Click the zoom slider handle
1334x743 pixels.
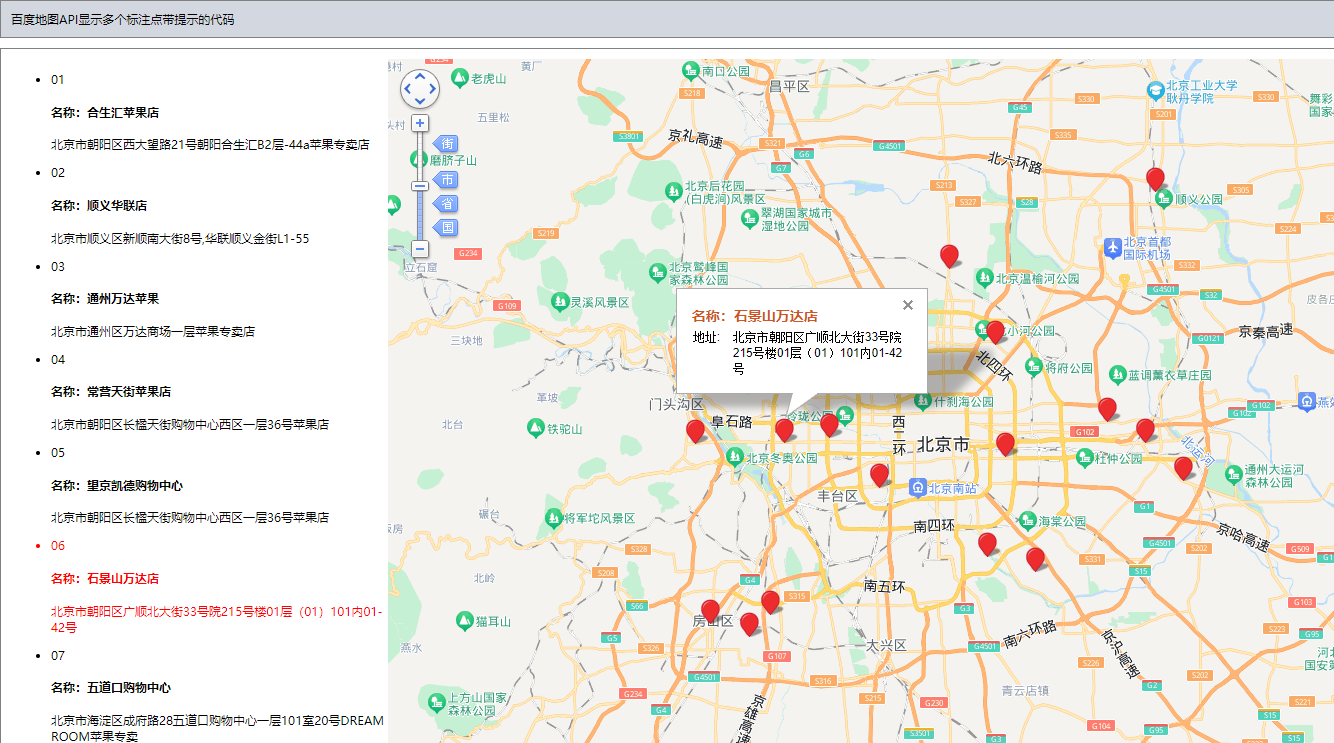pos(420,185)
